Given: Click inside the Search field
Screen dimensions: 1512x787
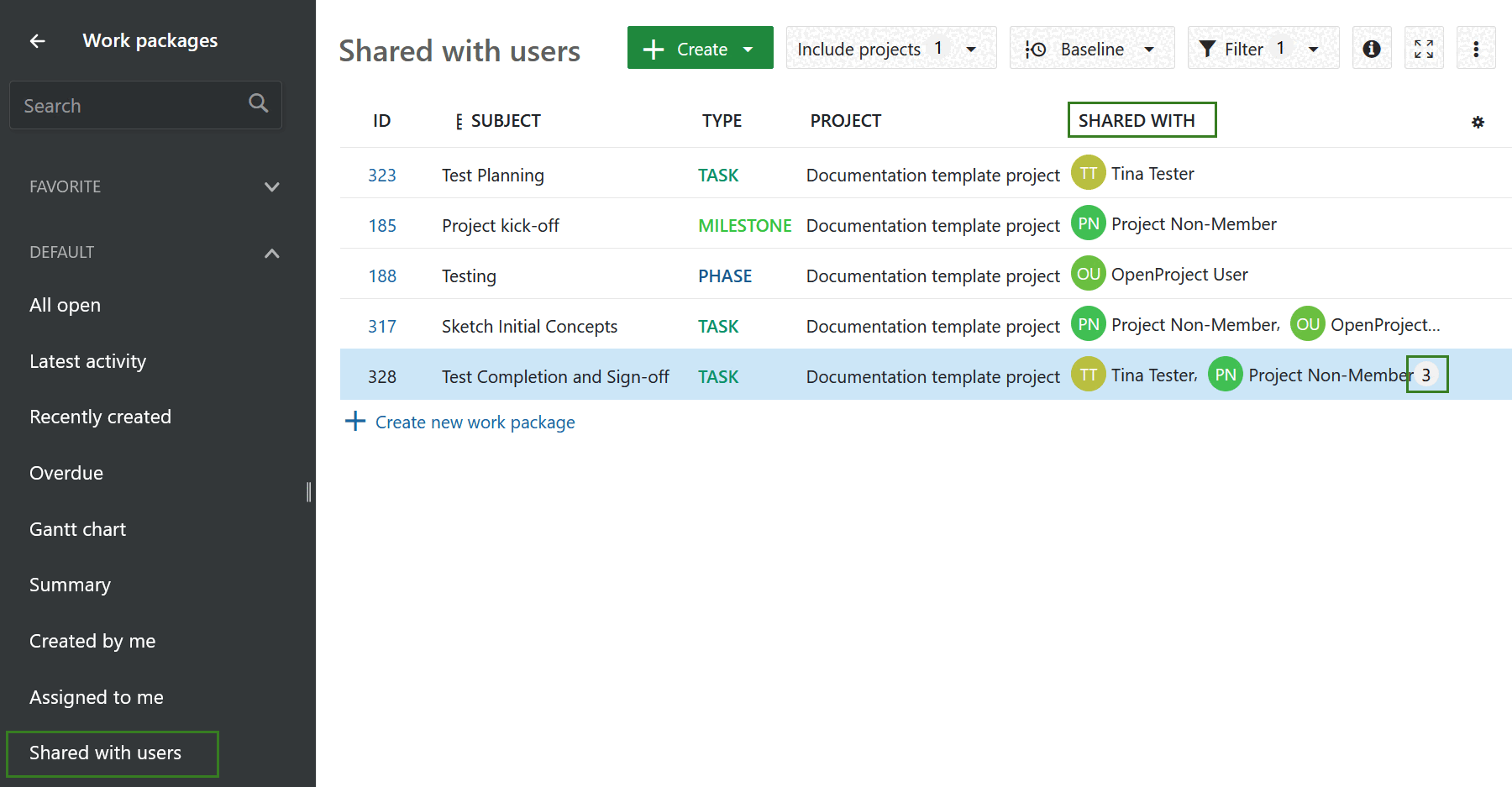Looking at the screenshot, I should (126, 105).
